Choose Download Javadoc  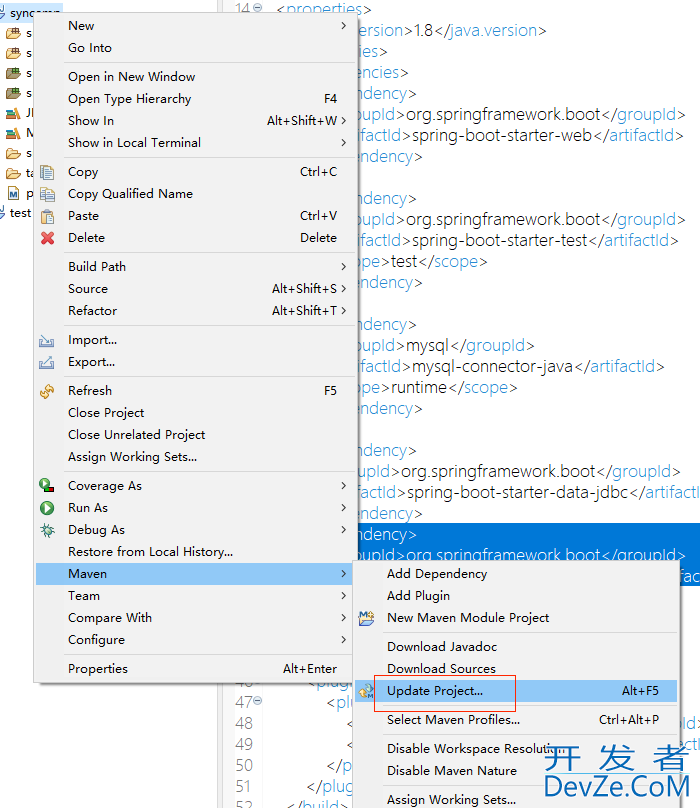click(x=516, y=647)
